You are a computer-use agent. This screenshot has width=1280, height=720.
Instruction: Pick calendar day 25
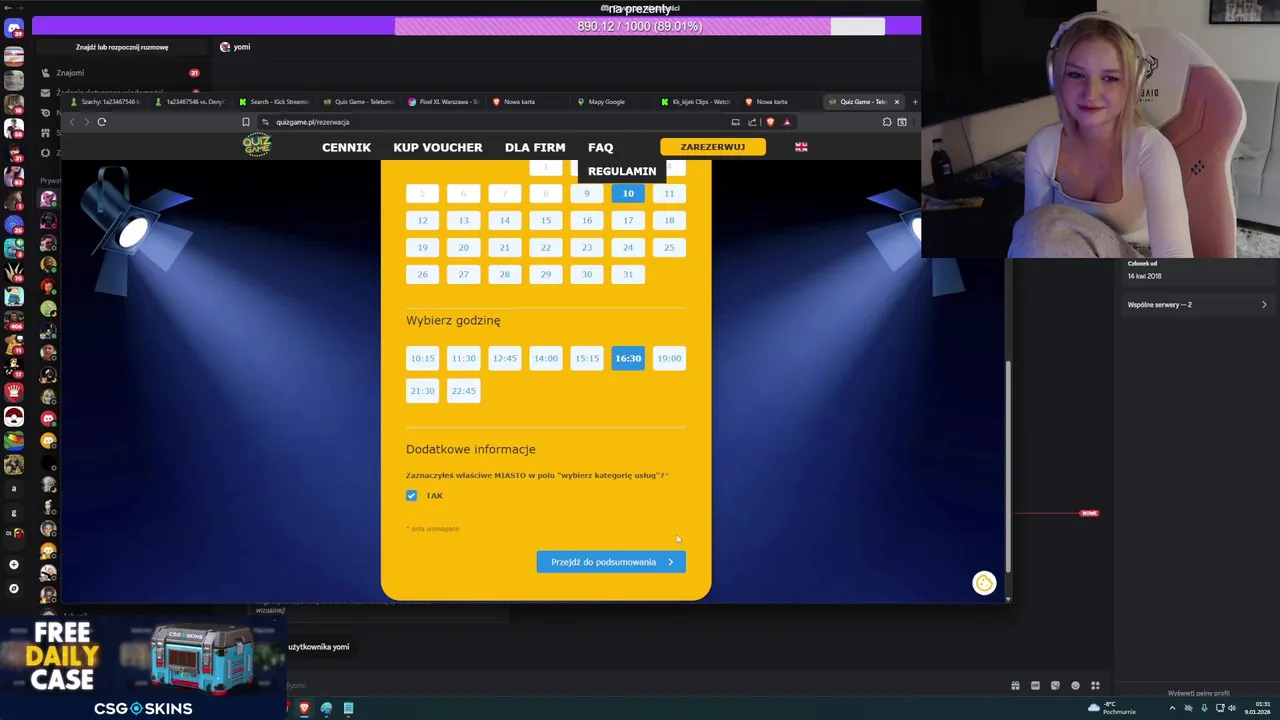(669, 248)
